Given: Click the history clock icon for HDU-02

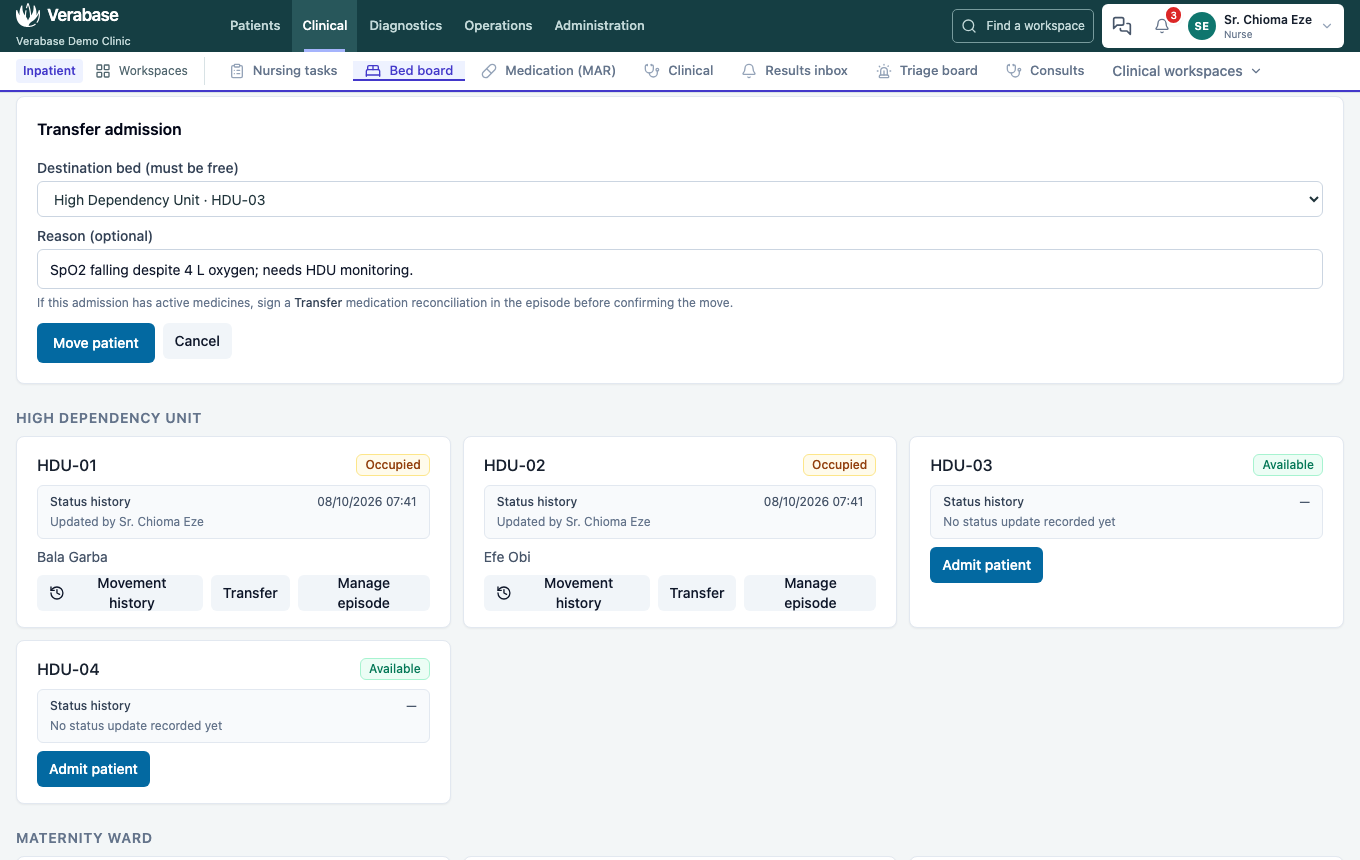Looking at the screenshot, I should click(x=504, y=593).
